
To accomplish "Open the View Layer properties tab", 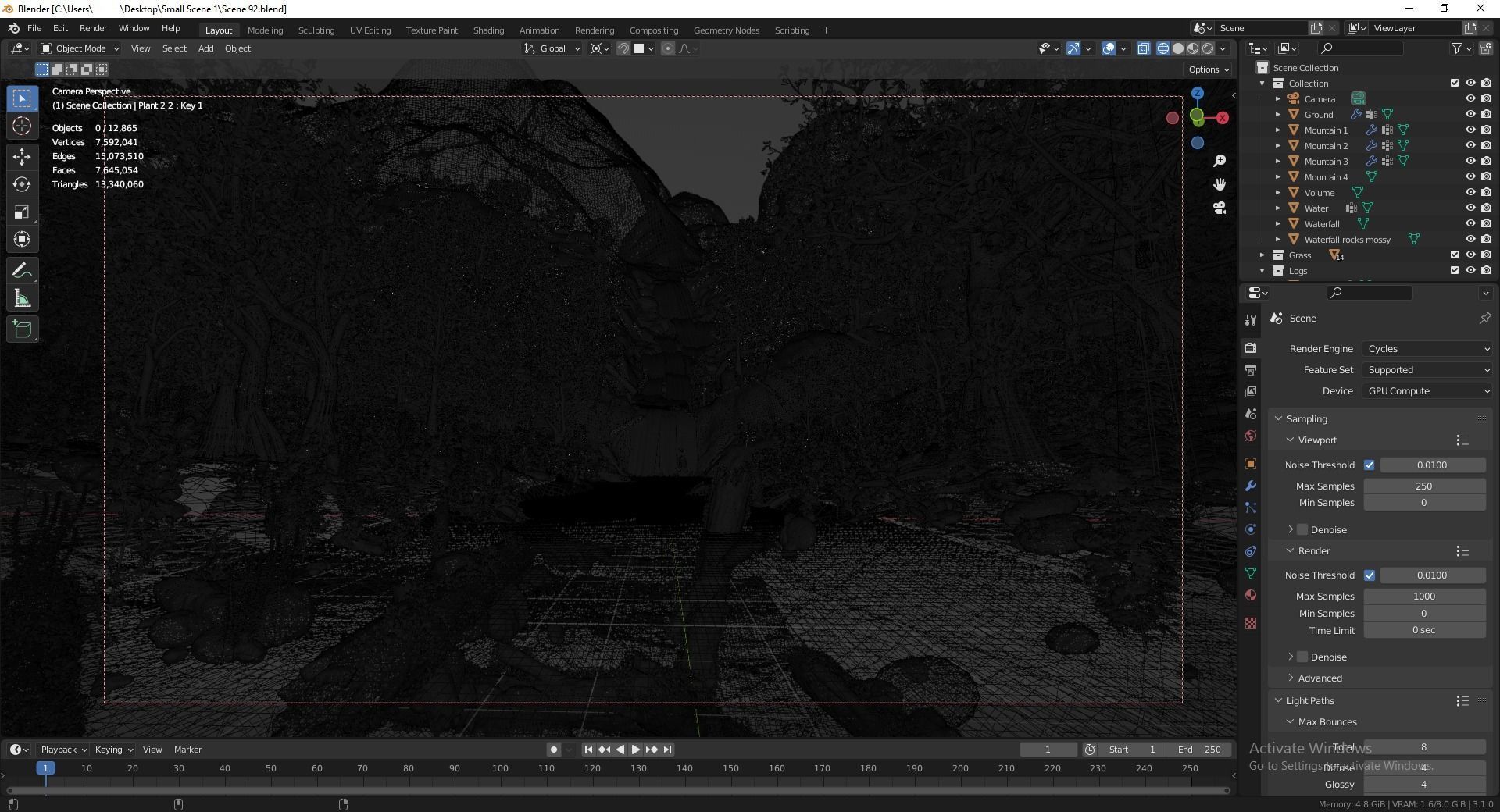I will coord(1251,392).
